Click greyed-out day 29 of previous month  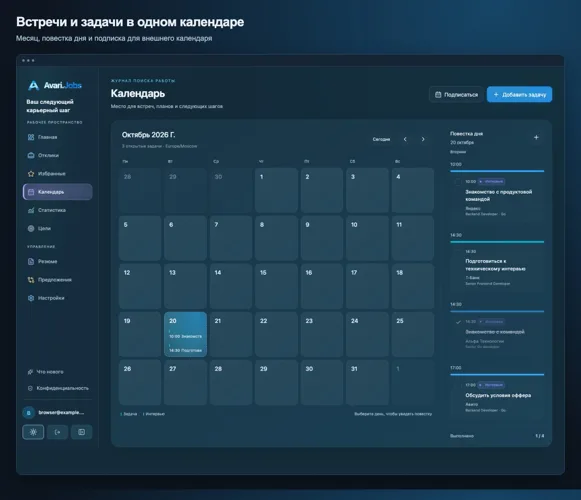[185, 190]
